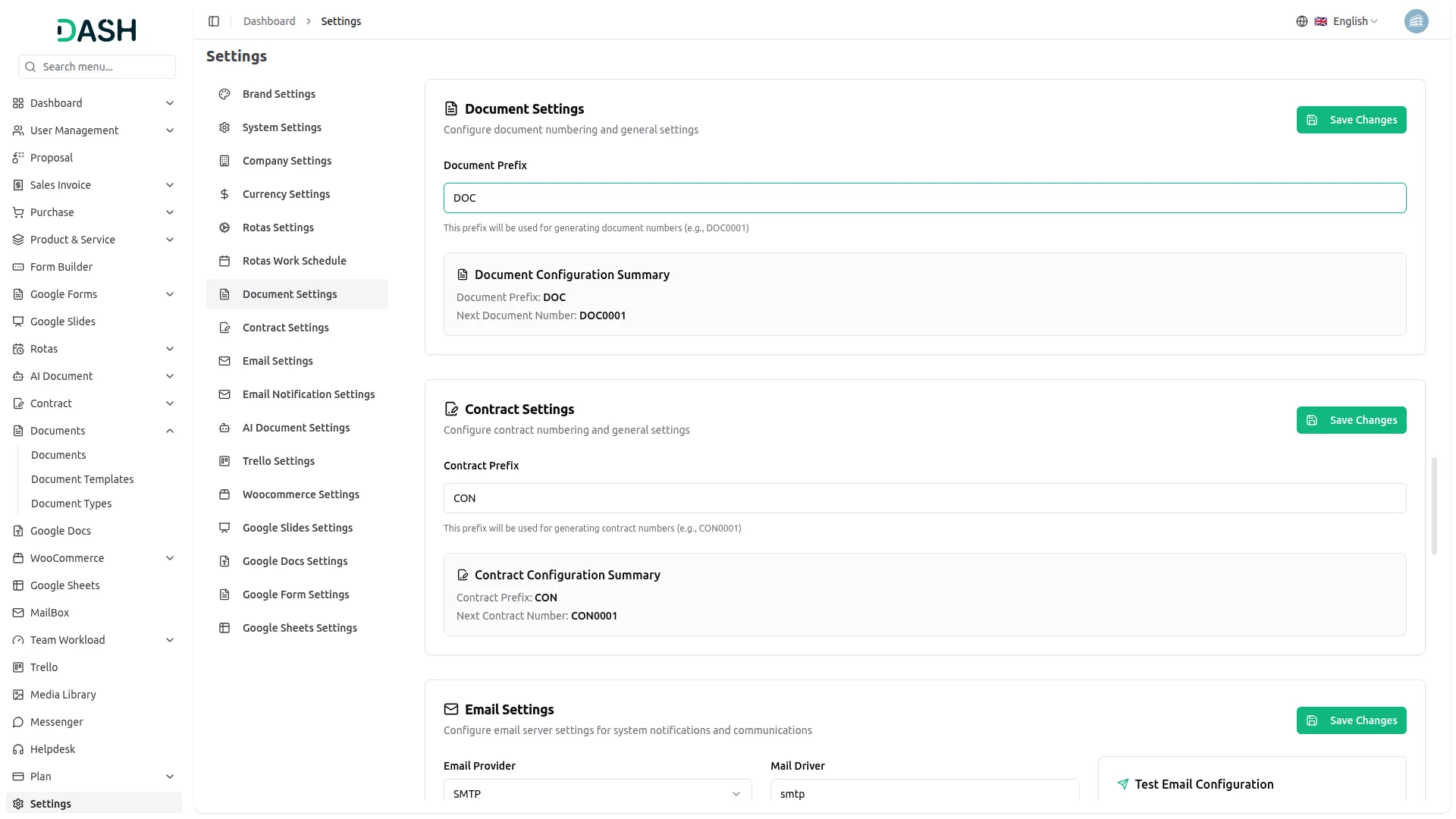Switch to Rotas Work Schedule settings
Screen dimensions: 1456x819
point(294,260)
